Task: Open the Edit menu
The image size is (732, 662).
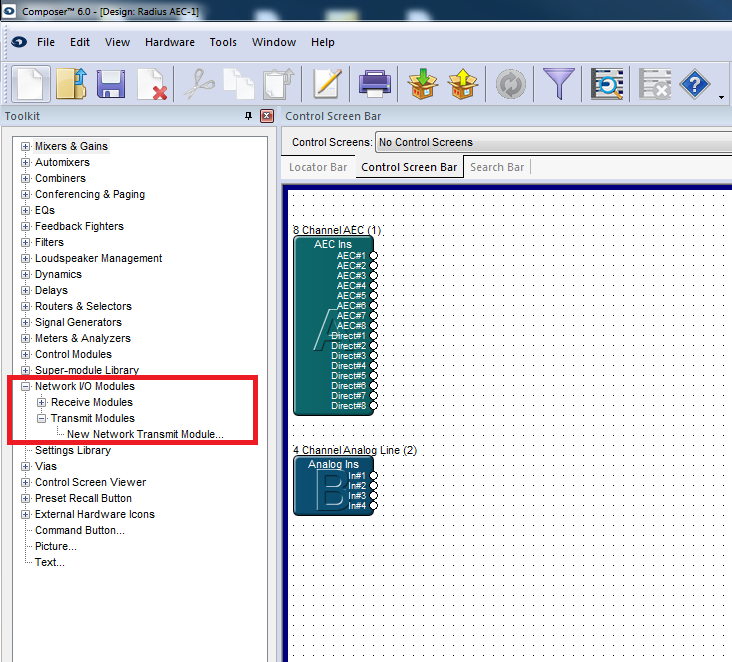Action: [x=80, y=42]
